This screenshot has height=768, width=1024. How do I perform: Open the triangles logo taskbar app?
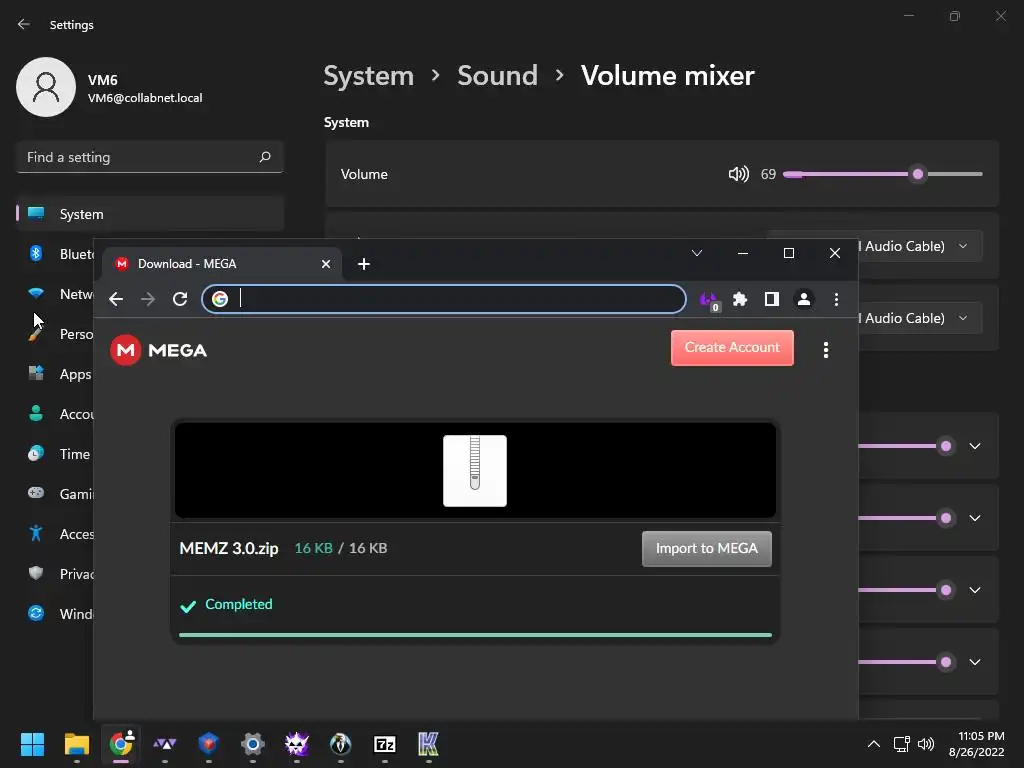click(x=165, y=744)
